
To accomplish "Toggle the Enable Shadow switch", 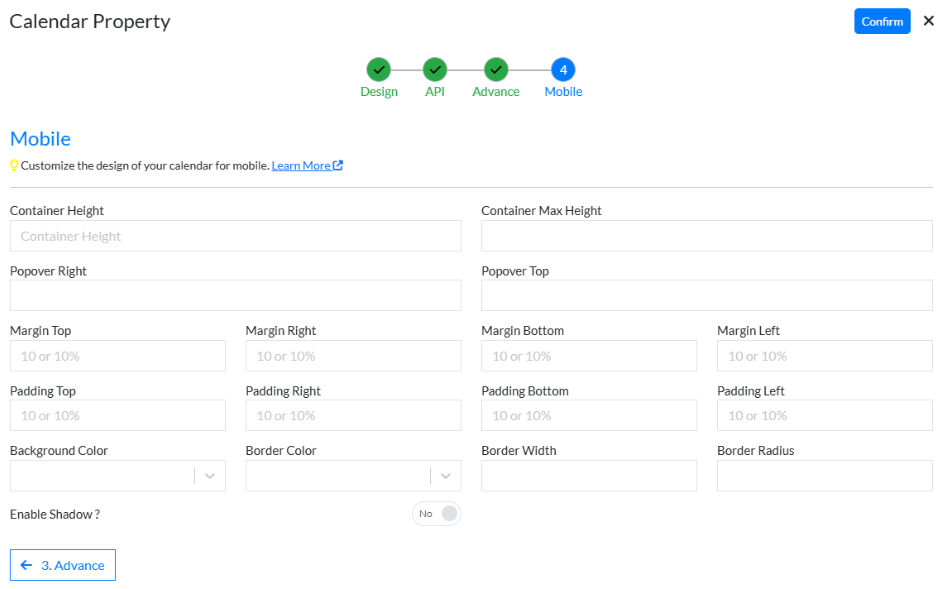I will coord(437,514).
